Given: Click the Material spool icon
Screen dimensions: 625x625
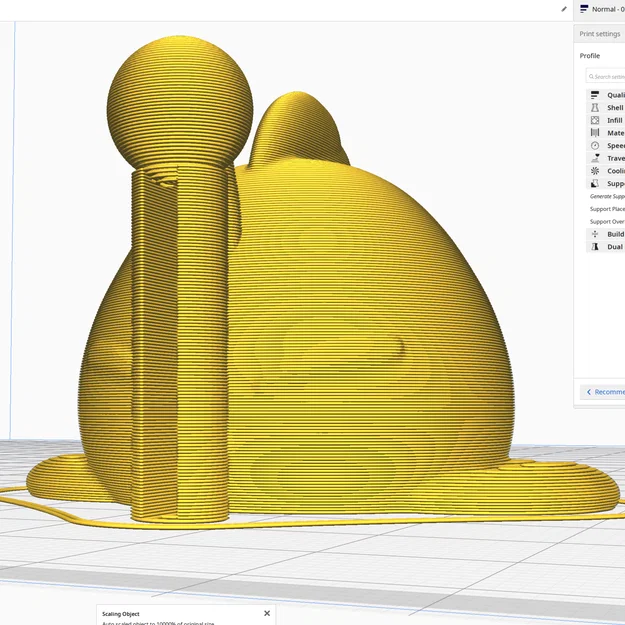Looking at the screenshot, I should [x=595, y=133].
